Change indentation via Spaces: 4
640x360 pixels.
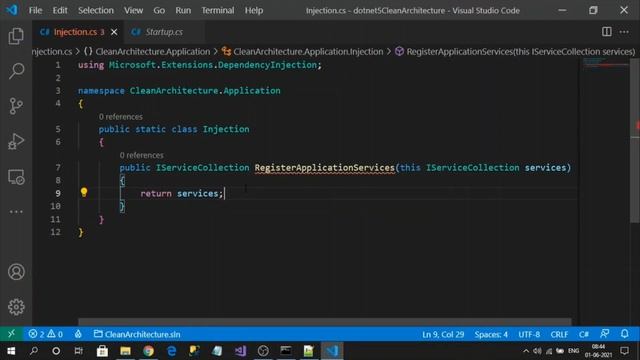coord(491,334)
